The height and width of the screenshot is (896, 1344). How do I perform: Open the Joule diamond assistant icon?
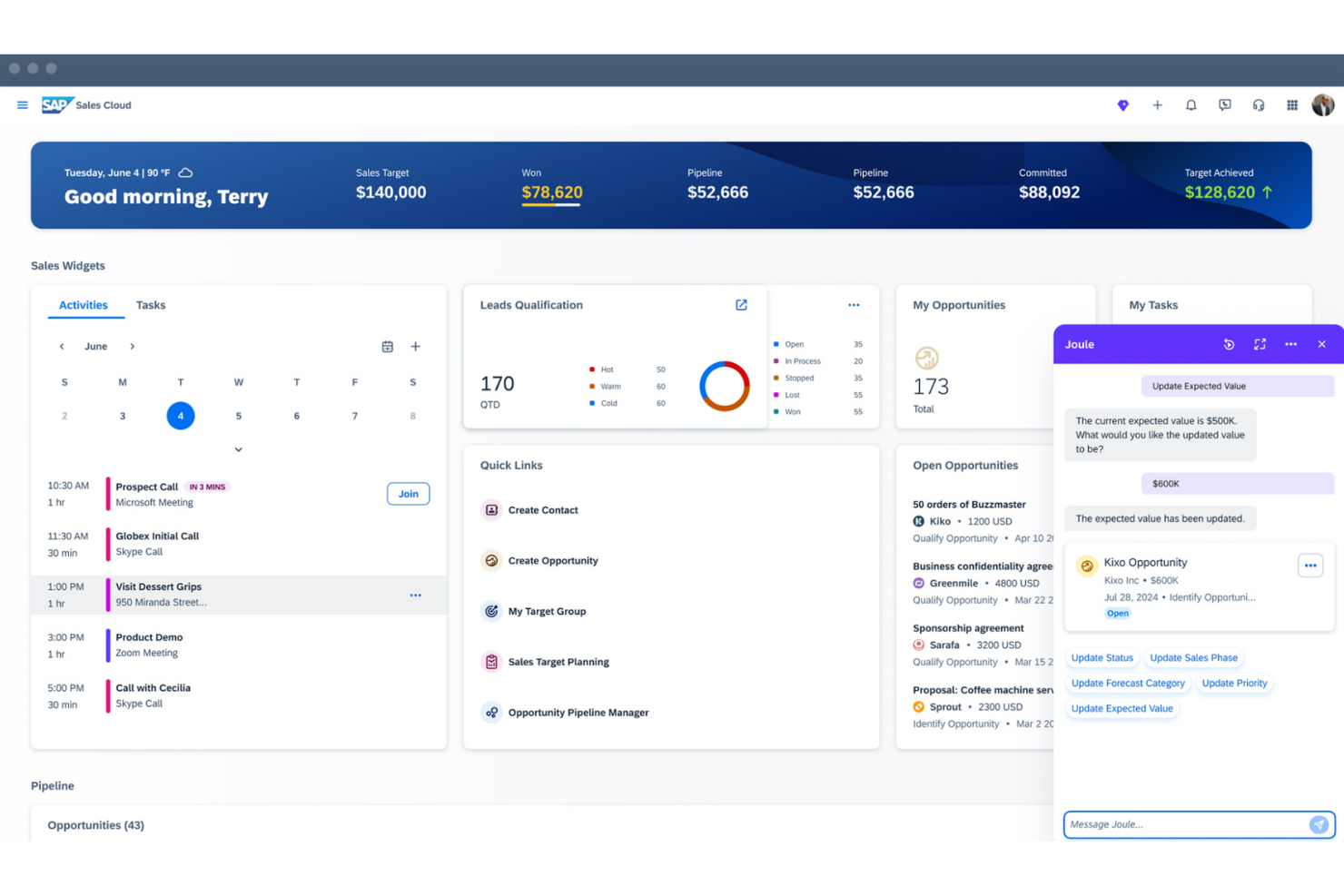coord(1123,104)
